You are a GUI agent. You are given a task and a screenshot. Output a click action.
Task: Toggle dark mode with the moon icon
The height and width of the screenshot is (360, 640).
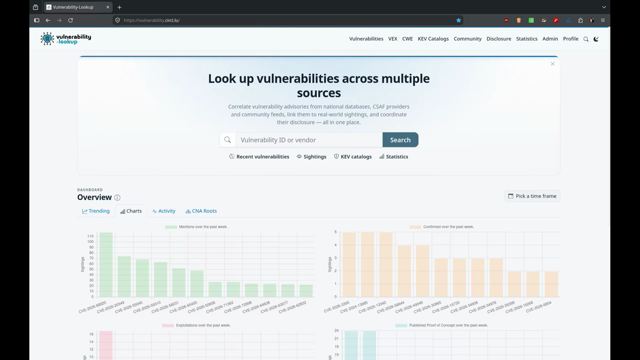596,39
